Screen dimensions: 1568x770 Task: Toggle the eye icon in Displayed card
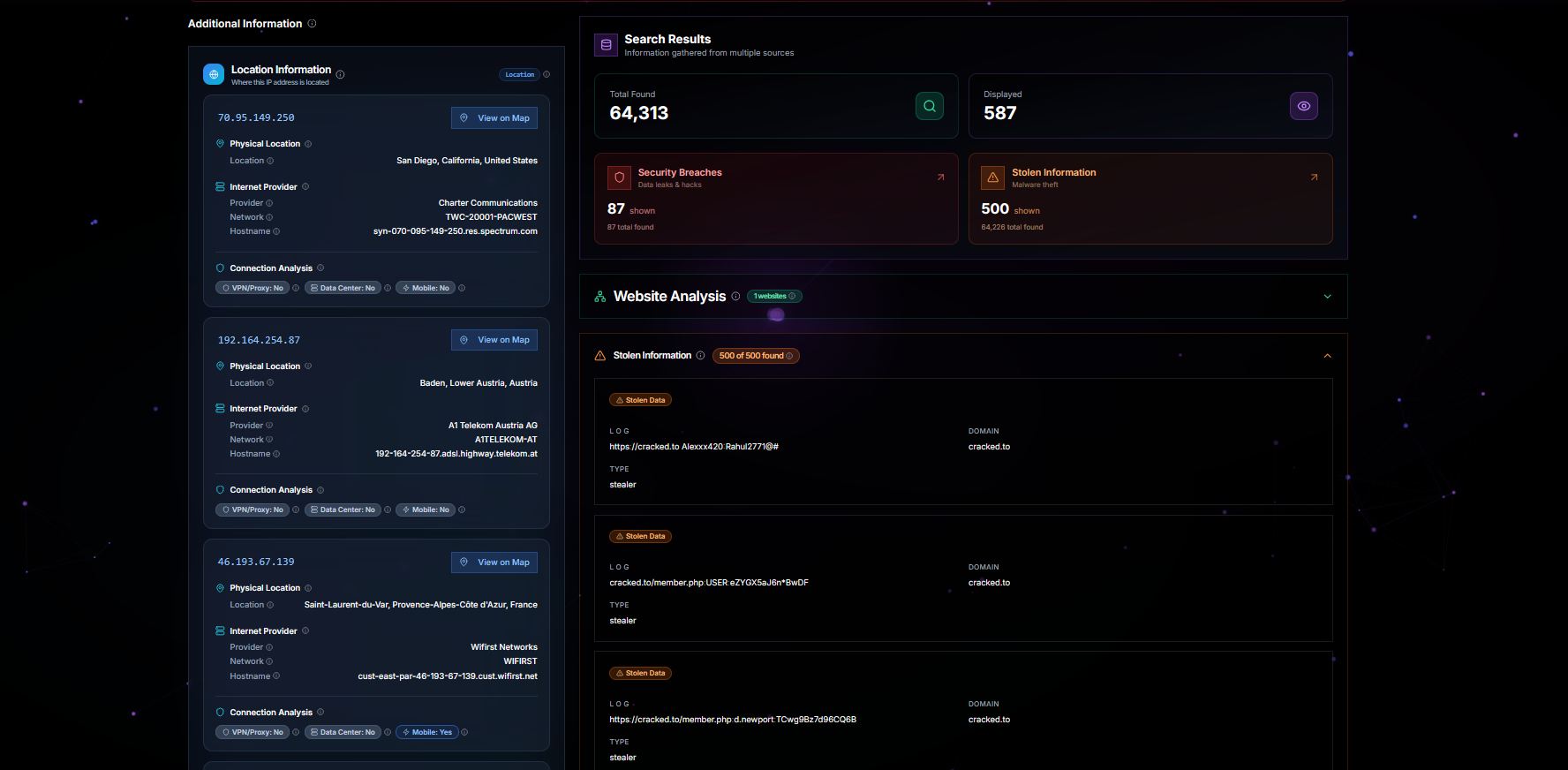1304,106
